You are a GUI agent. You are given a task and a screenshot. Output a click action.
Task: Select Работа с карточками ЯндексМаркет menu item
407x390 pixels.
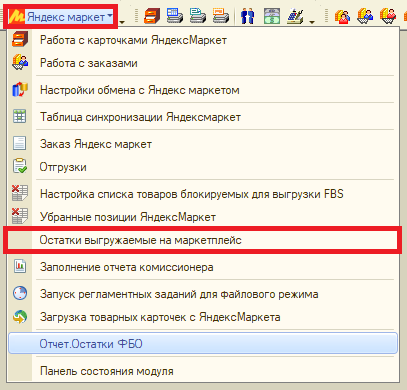click(x=203, y=40)
